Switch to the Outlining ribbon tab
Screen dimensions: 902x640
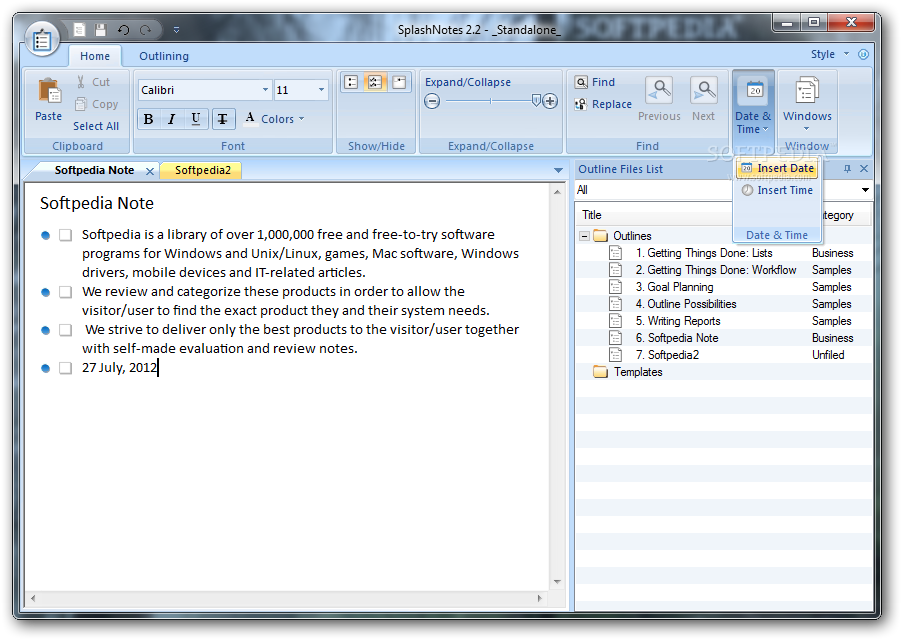(x=164, y=56)
